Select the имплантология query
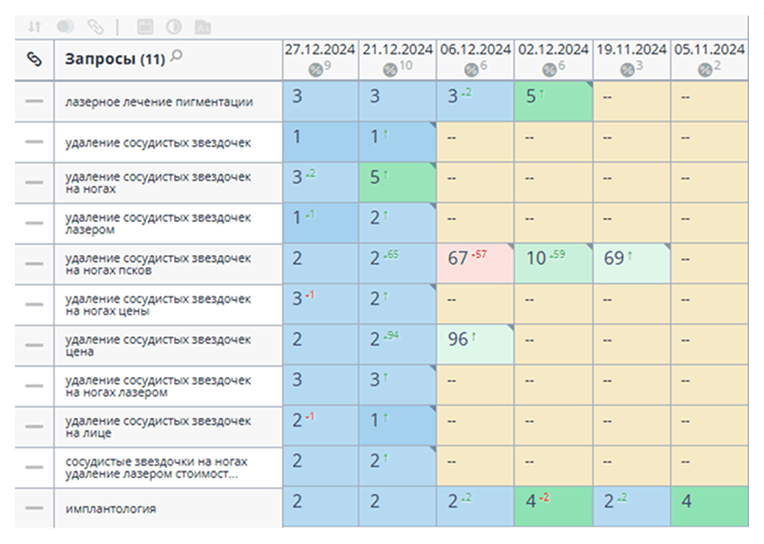Image resolution: width=764 pixels, height=544 pixels. pos(111,508)
